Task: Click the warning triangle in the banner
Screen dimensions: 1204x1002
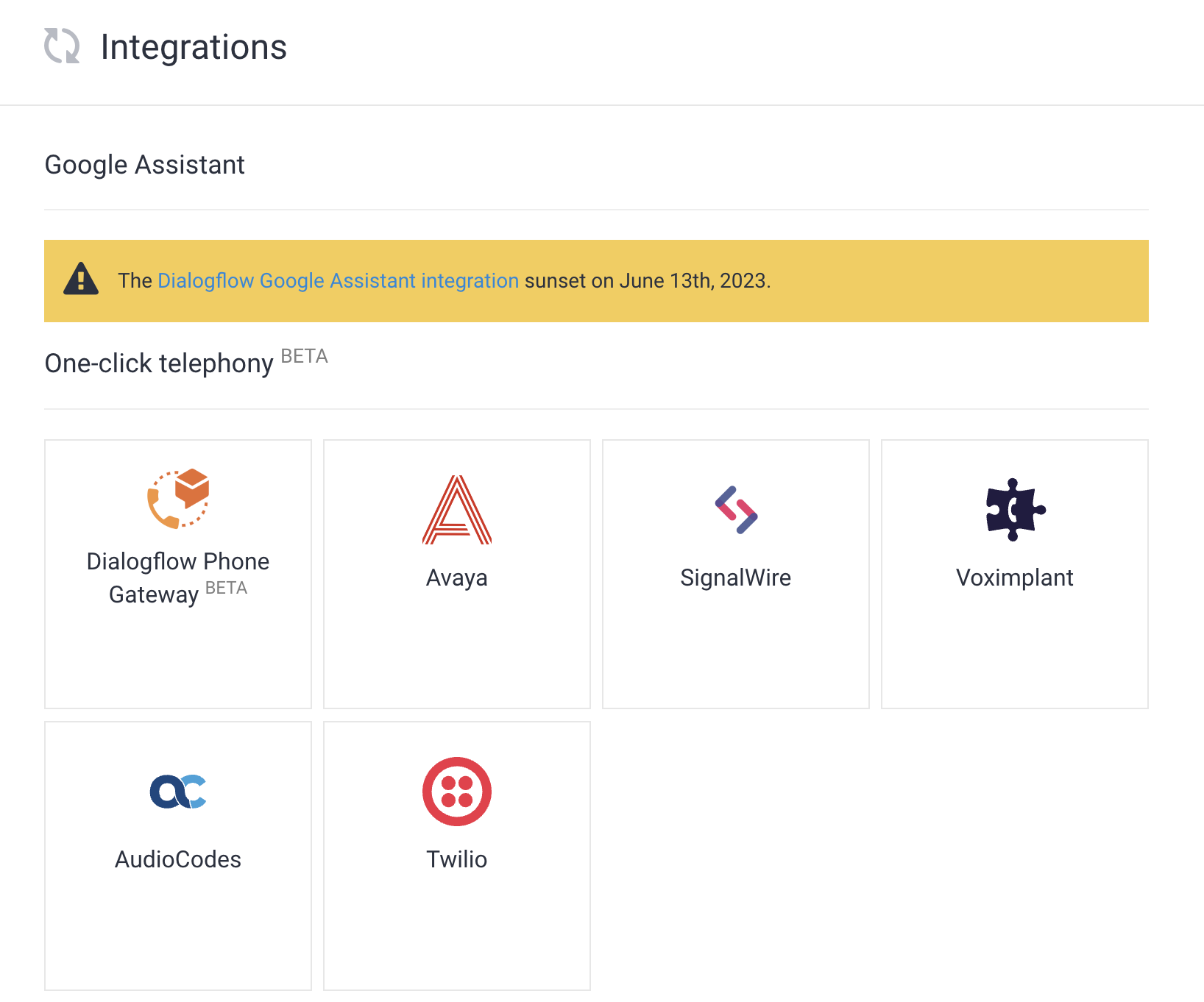Action: point(82,280)
